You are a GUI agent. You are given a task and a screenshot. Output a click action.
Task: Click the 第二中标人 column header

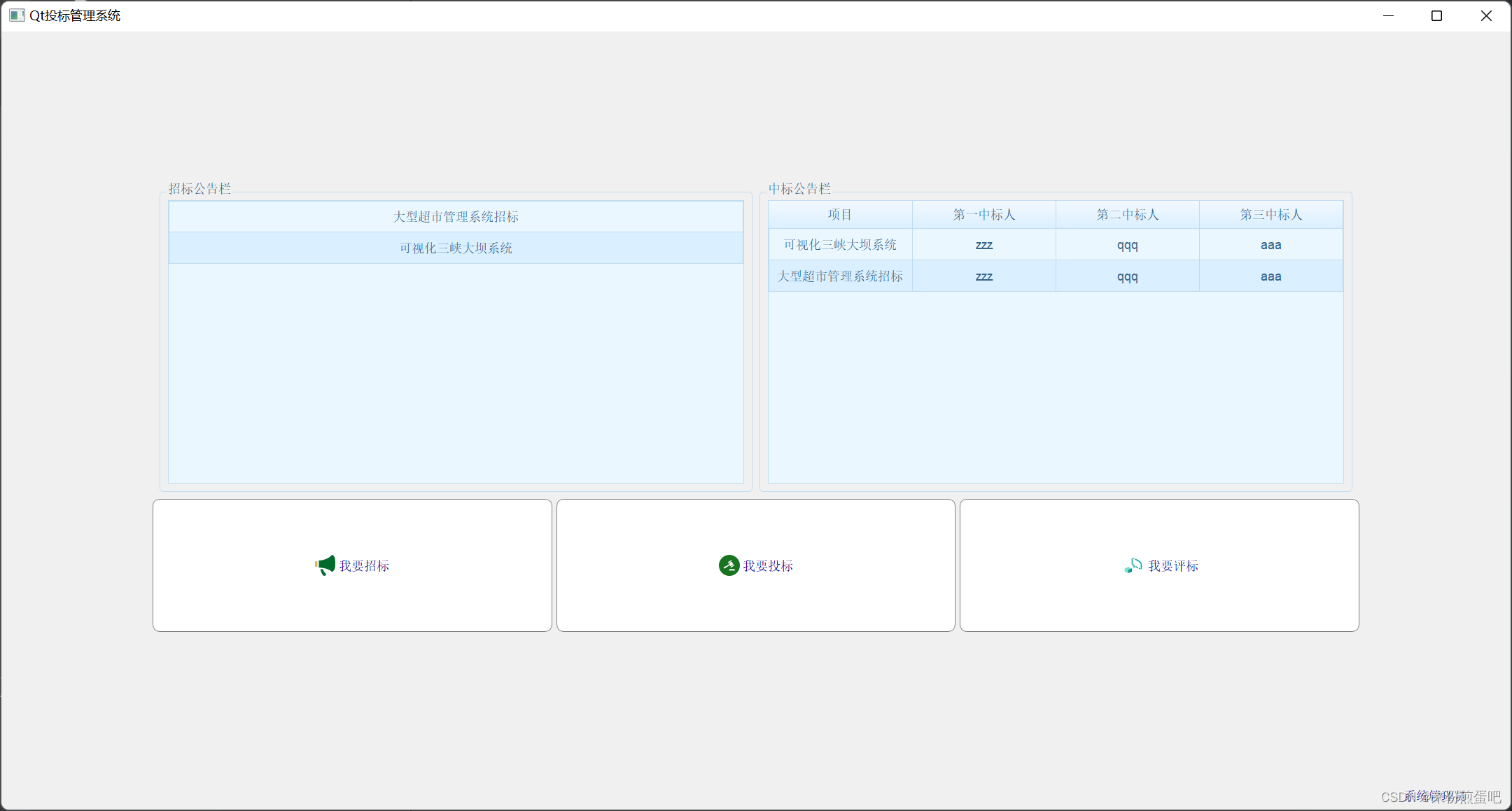(x=1127, y=215)
